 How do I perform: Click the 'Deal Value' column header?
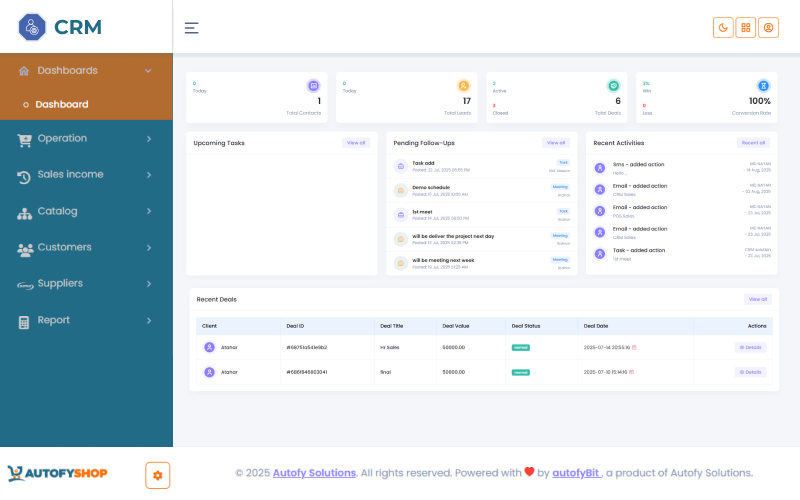(x=456, y=326)
